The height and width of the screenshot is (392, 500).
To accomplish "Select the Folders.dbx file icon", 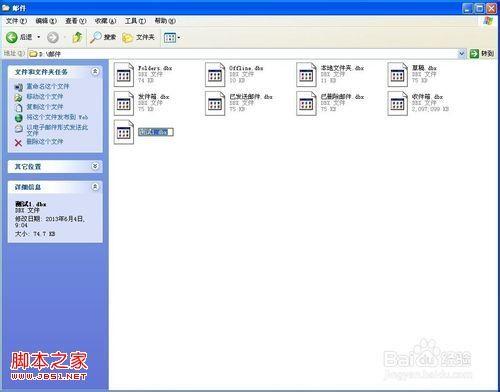I will click(x=123, y=74).
